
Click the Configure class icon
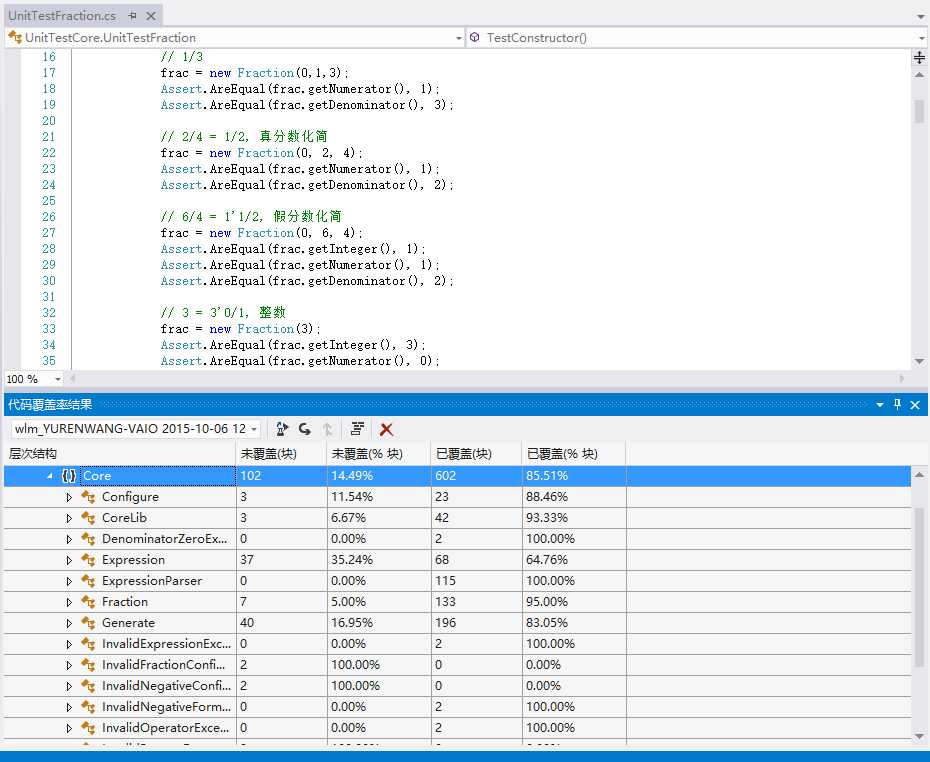tap(88, 497)
